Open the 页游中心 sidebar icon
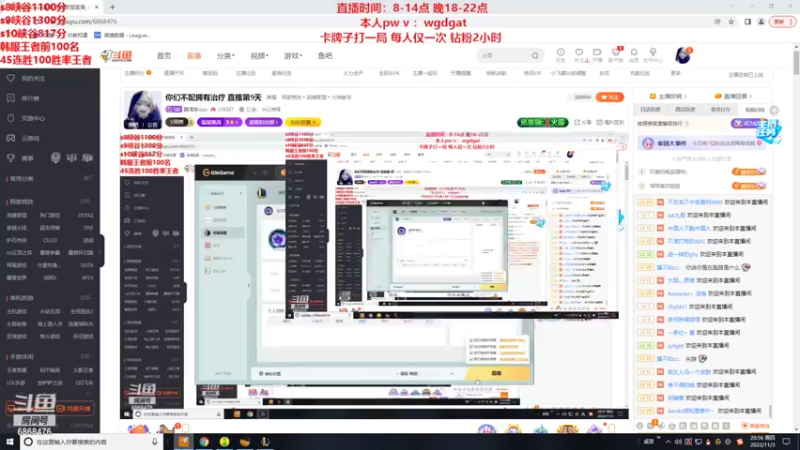Viewport: 800px width, 450px height. [11, 118]
